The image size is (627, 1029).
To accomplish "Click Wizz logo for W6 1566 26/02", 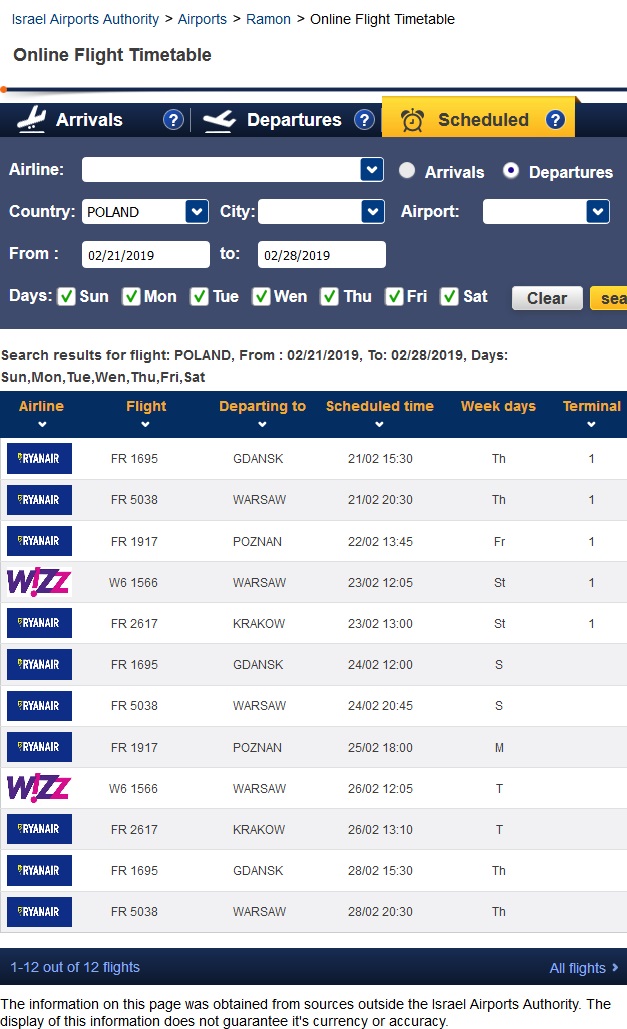I will 39,788.
